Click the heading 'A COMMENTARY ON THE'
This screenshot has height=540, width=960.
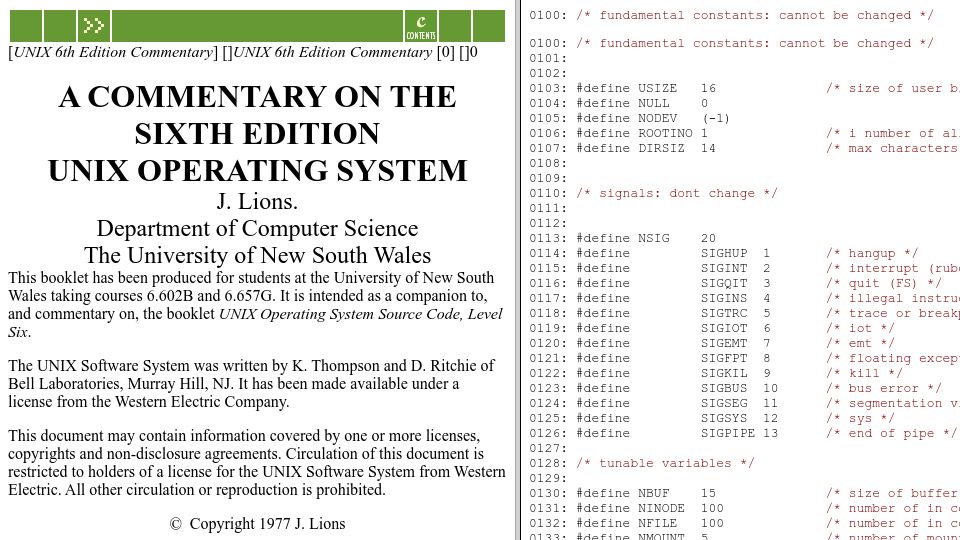[x=257, y=96]
